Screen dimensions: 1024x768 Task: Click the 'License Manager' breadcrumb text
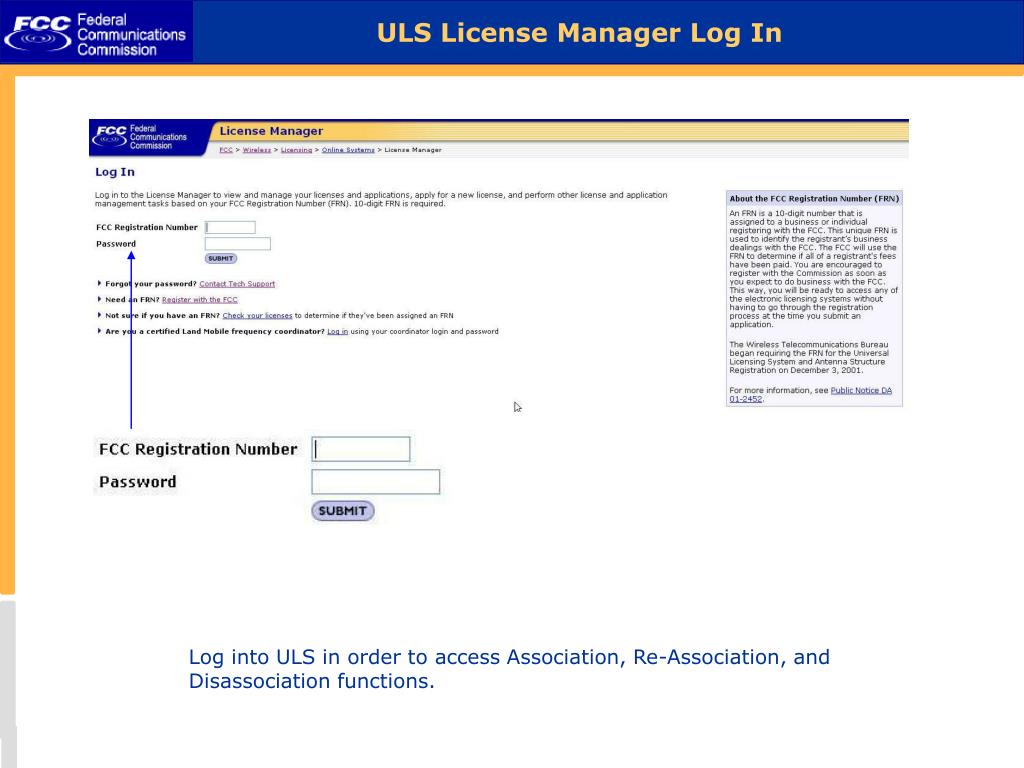(413, 150)
